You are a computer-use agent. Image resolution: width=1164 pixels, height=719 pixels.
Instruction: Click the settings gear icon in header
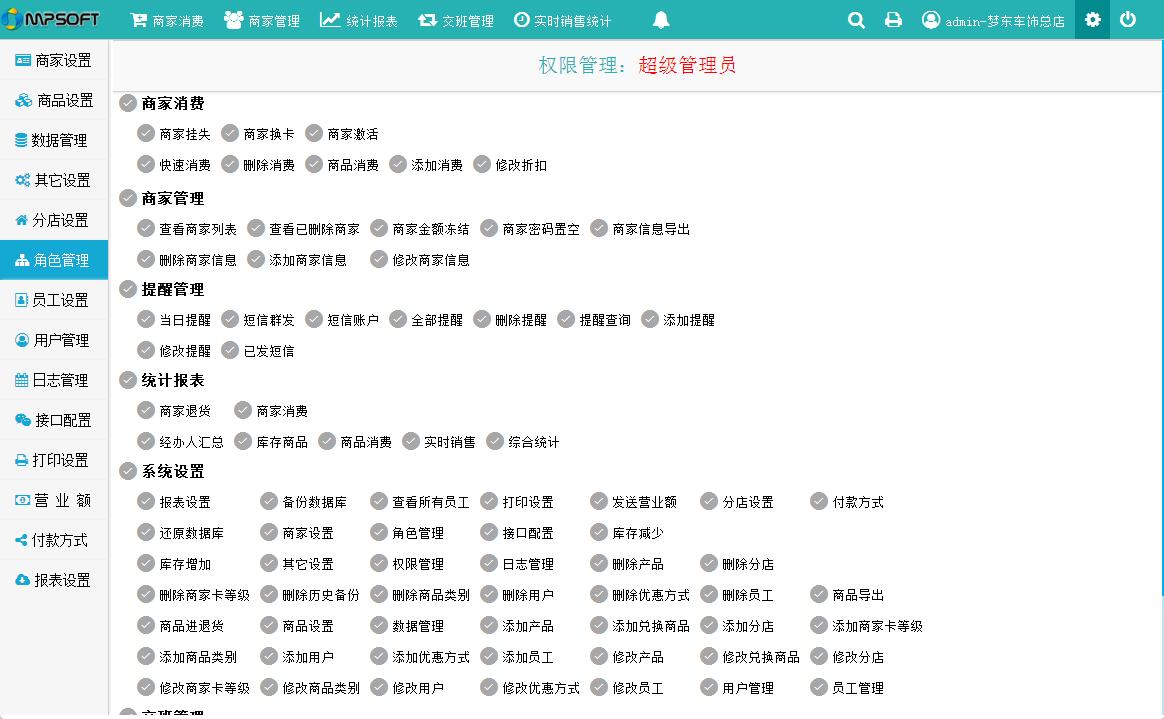(1093, 20)
